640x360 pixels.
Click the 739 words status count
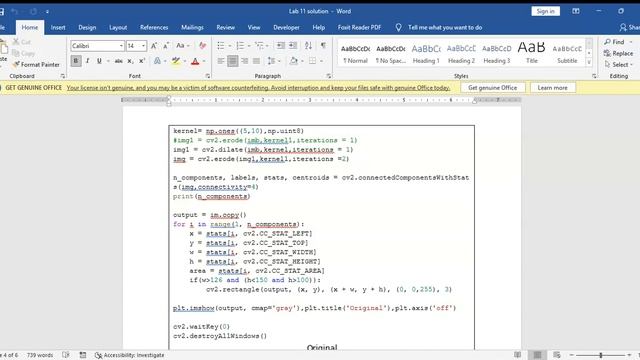click(40, 355)
